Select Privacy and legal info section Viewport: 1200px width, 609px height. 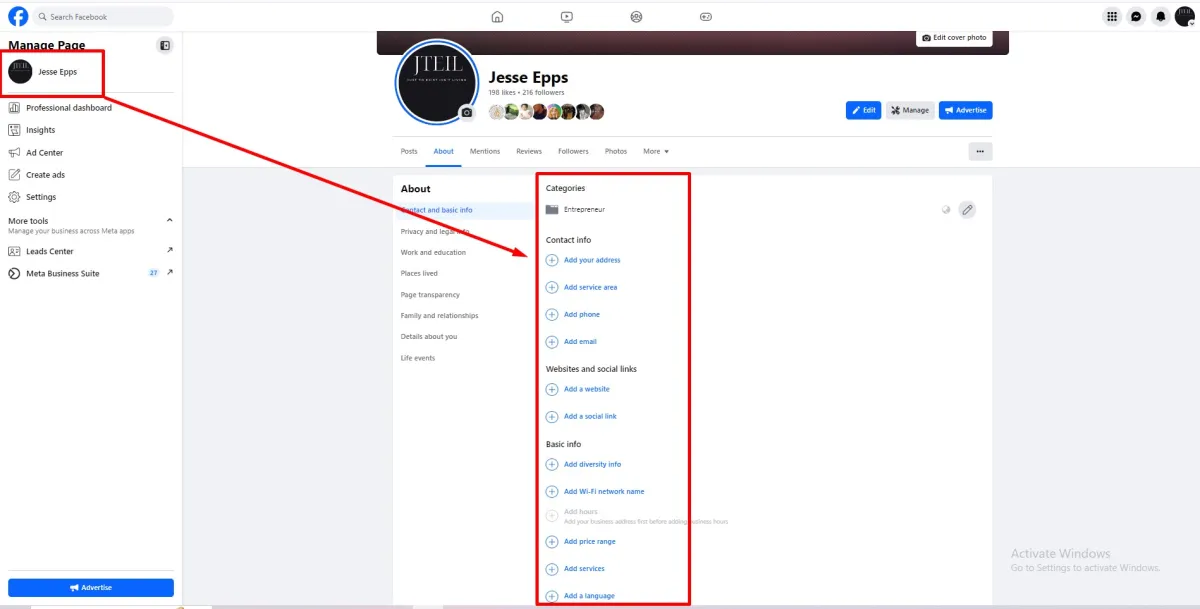point(435,231)
